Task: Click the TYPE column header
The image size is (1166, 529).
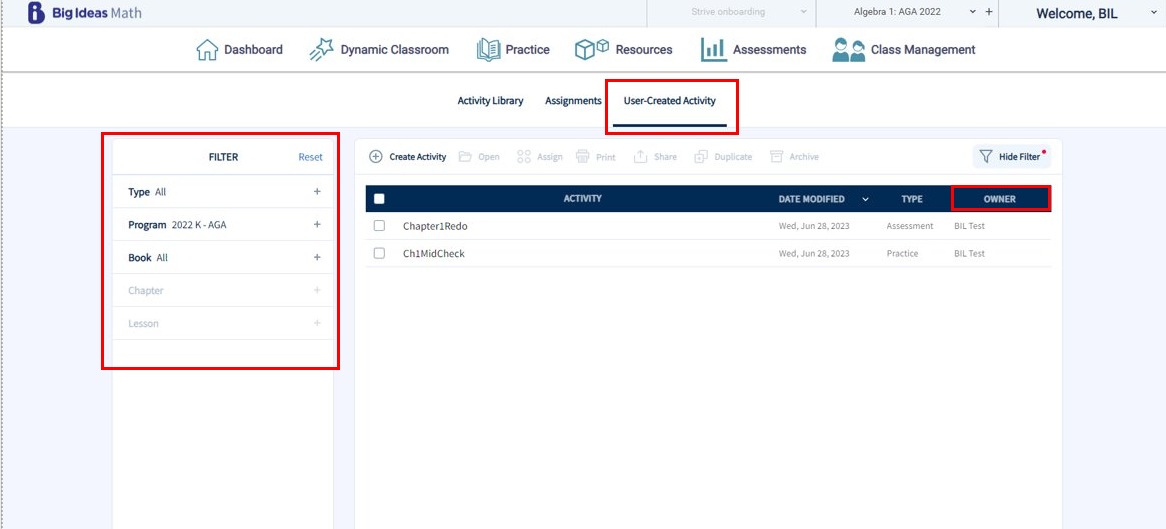Action: (x=912, y=199)
